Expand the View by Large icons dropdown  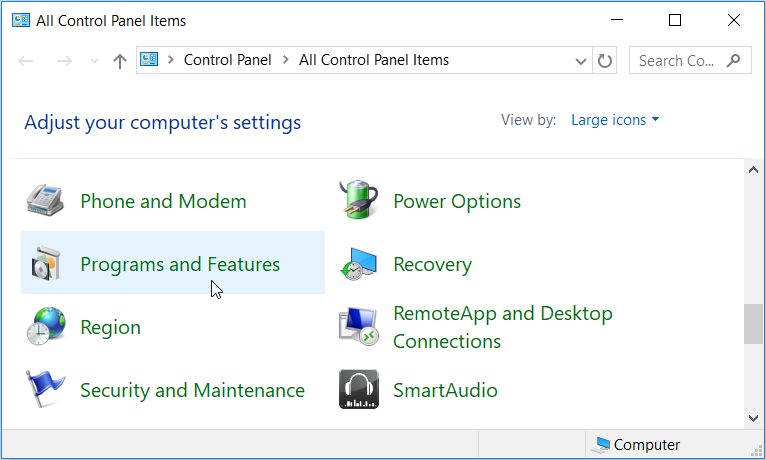(x=615, y=120)
